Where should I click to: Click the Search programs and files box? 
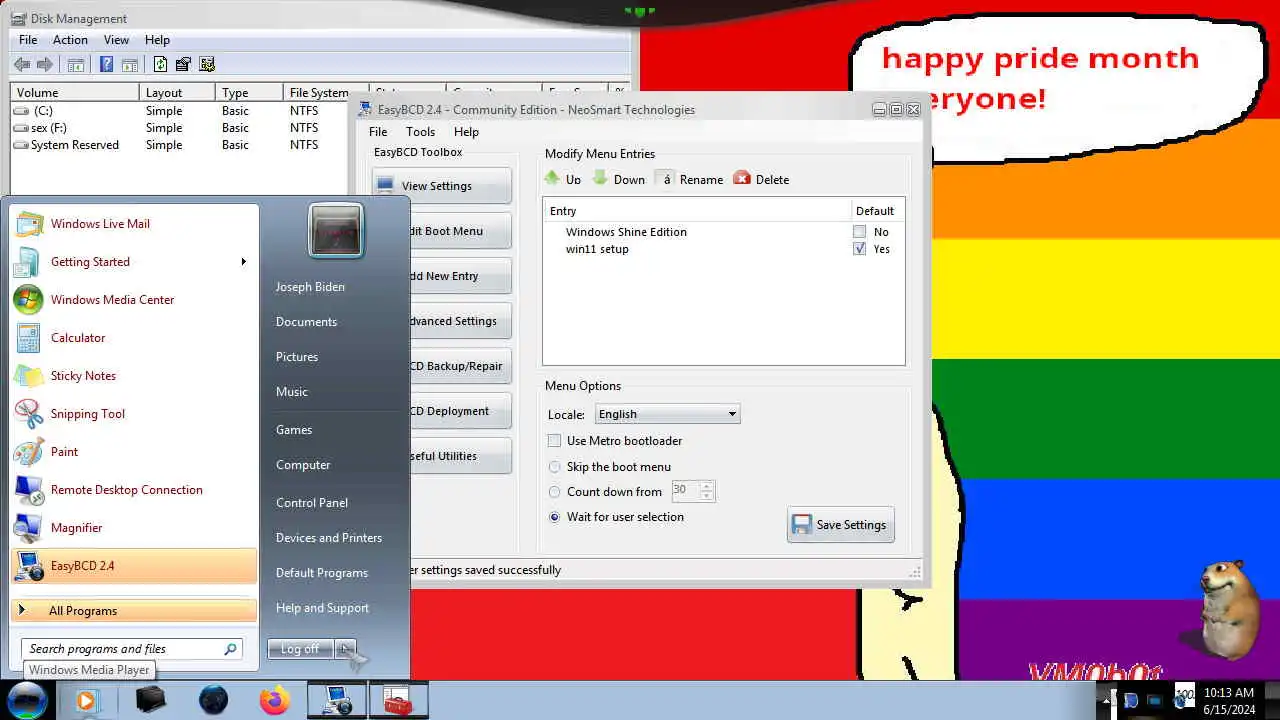point(131,649)
